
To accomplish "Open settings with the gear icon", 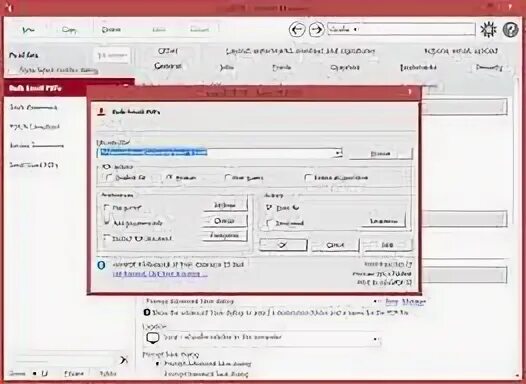I will (488, 30).
